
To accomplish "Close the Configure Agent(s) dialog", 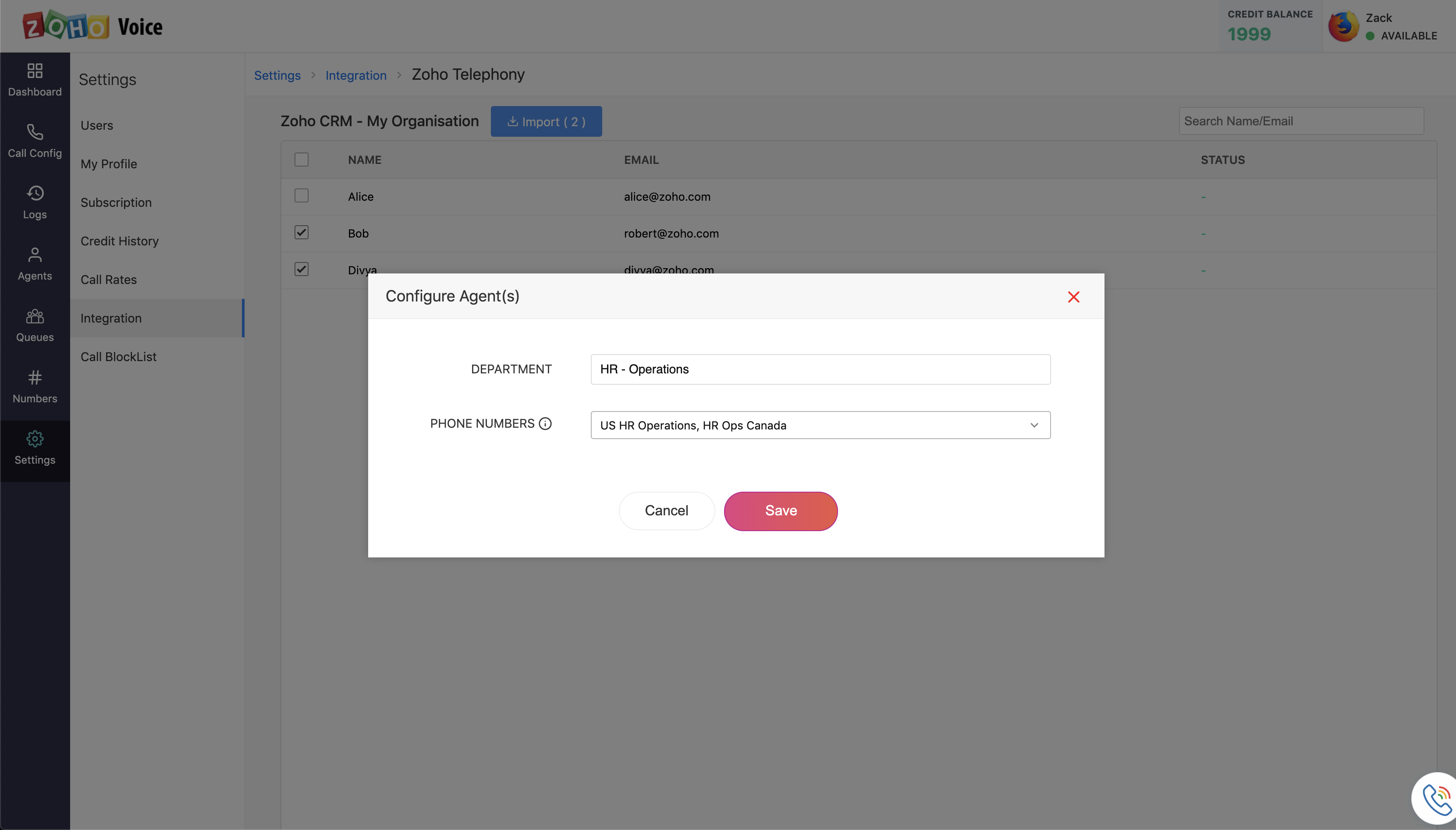I will (x=1073, y=297).
